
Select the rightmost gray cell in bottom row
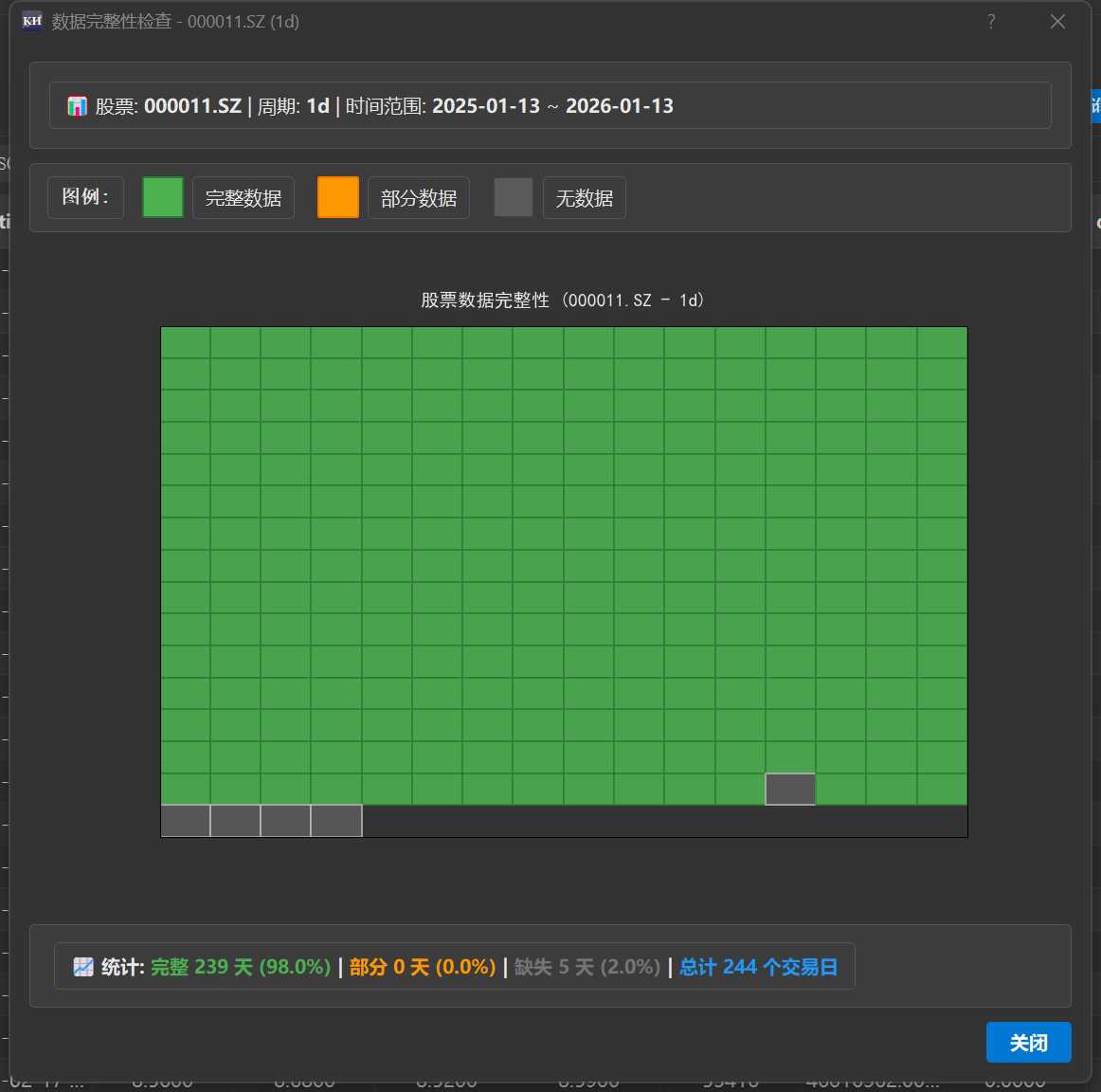[x=336, y=821]
